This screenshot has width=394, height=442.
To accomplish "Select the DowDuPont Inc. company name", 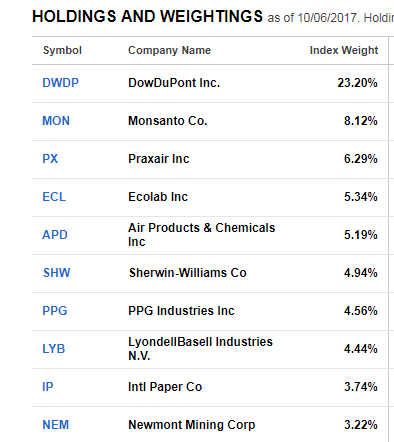I will click(x=174, y=83).
